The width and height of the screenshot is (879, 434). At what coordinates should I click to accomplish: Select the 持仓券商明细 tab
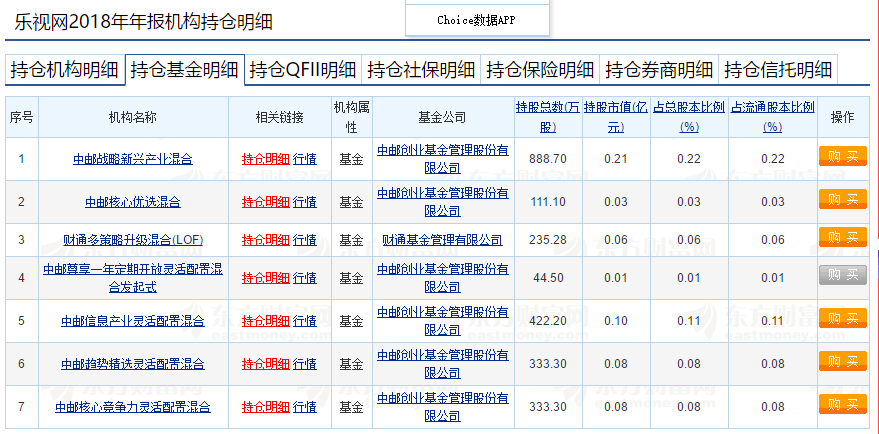[x=659, y=70]
